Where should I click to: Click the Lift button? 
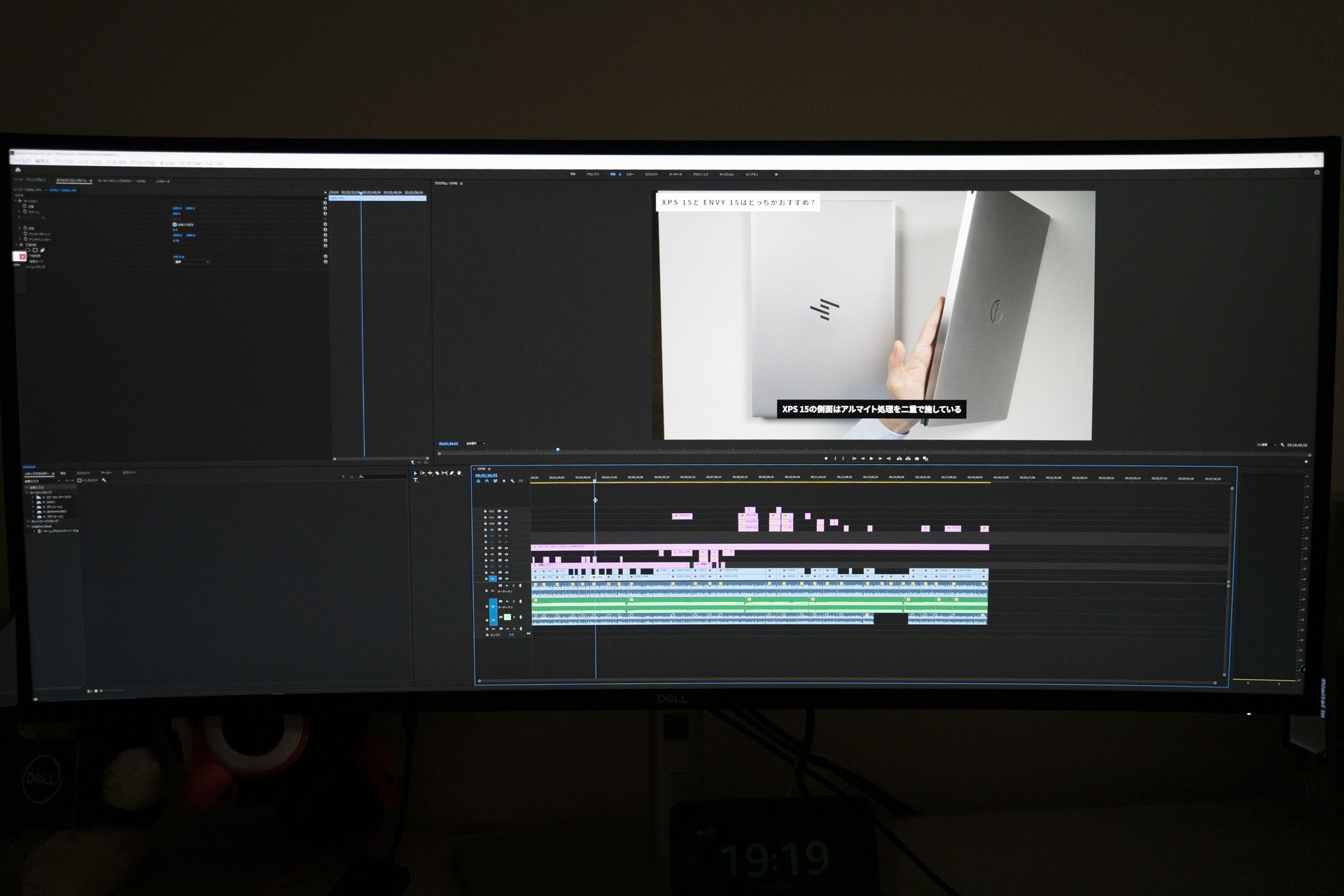[899, 458]
